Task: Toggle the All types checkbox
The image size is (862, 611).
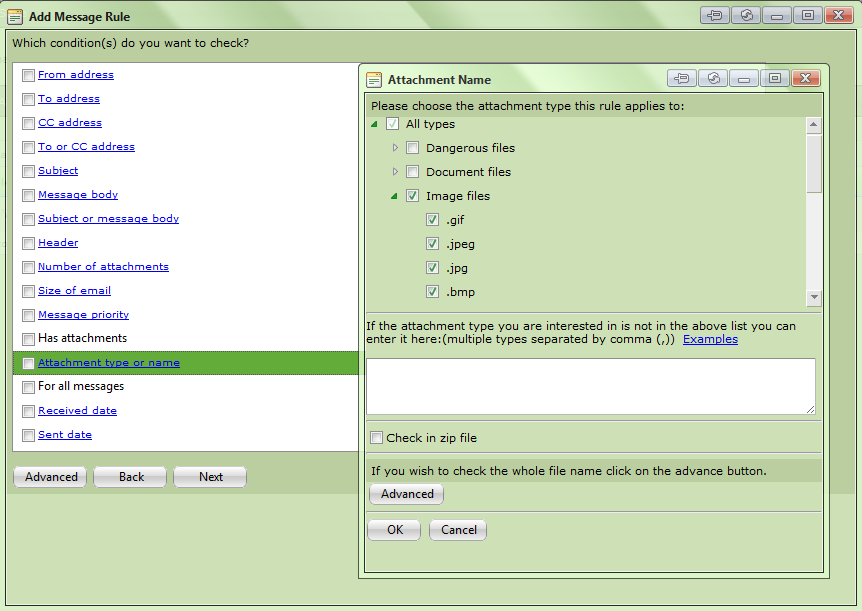Action: [392, 124]
